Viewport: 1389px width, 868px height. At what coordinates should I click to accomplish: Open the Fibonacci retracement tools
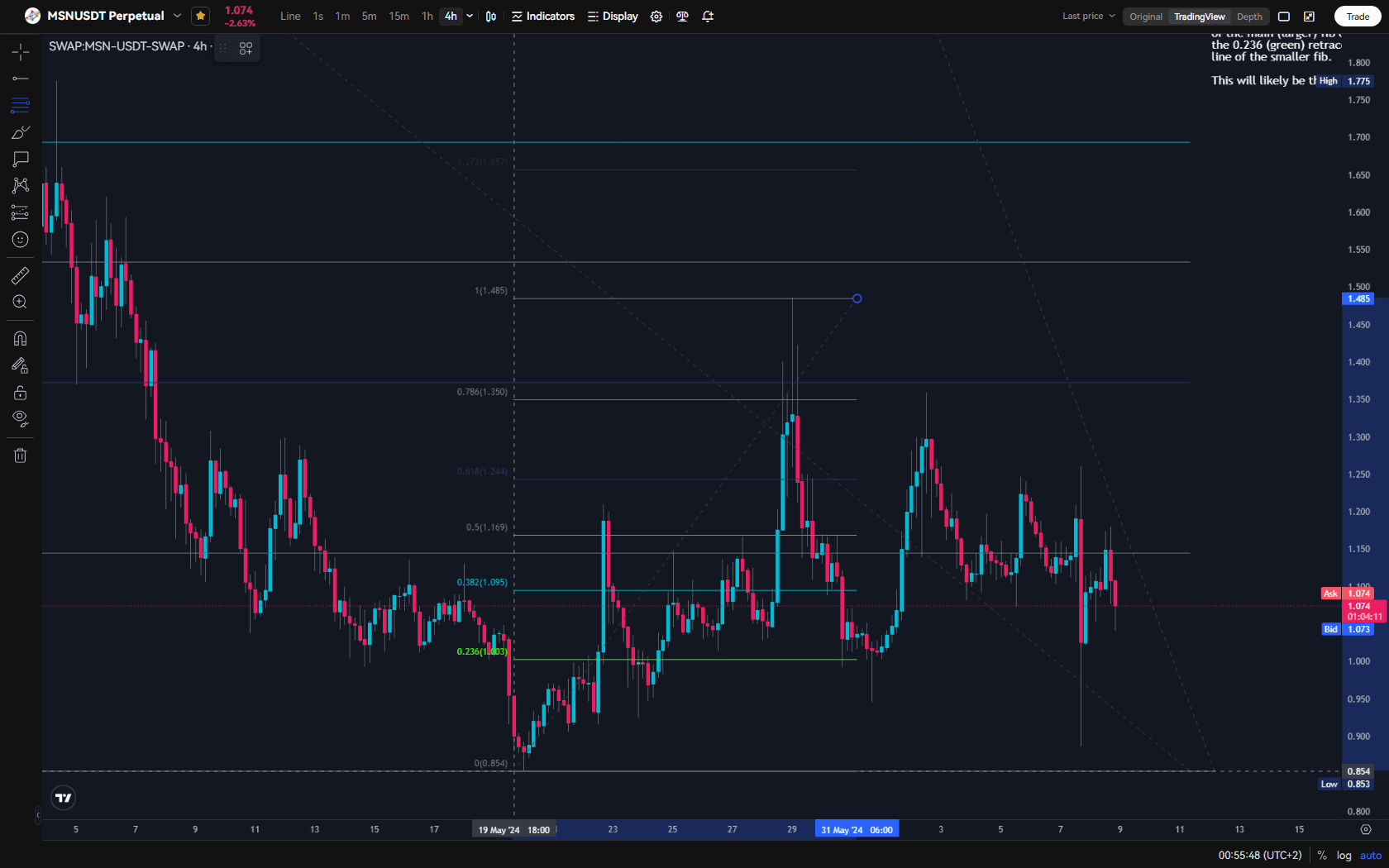(21, 105)
